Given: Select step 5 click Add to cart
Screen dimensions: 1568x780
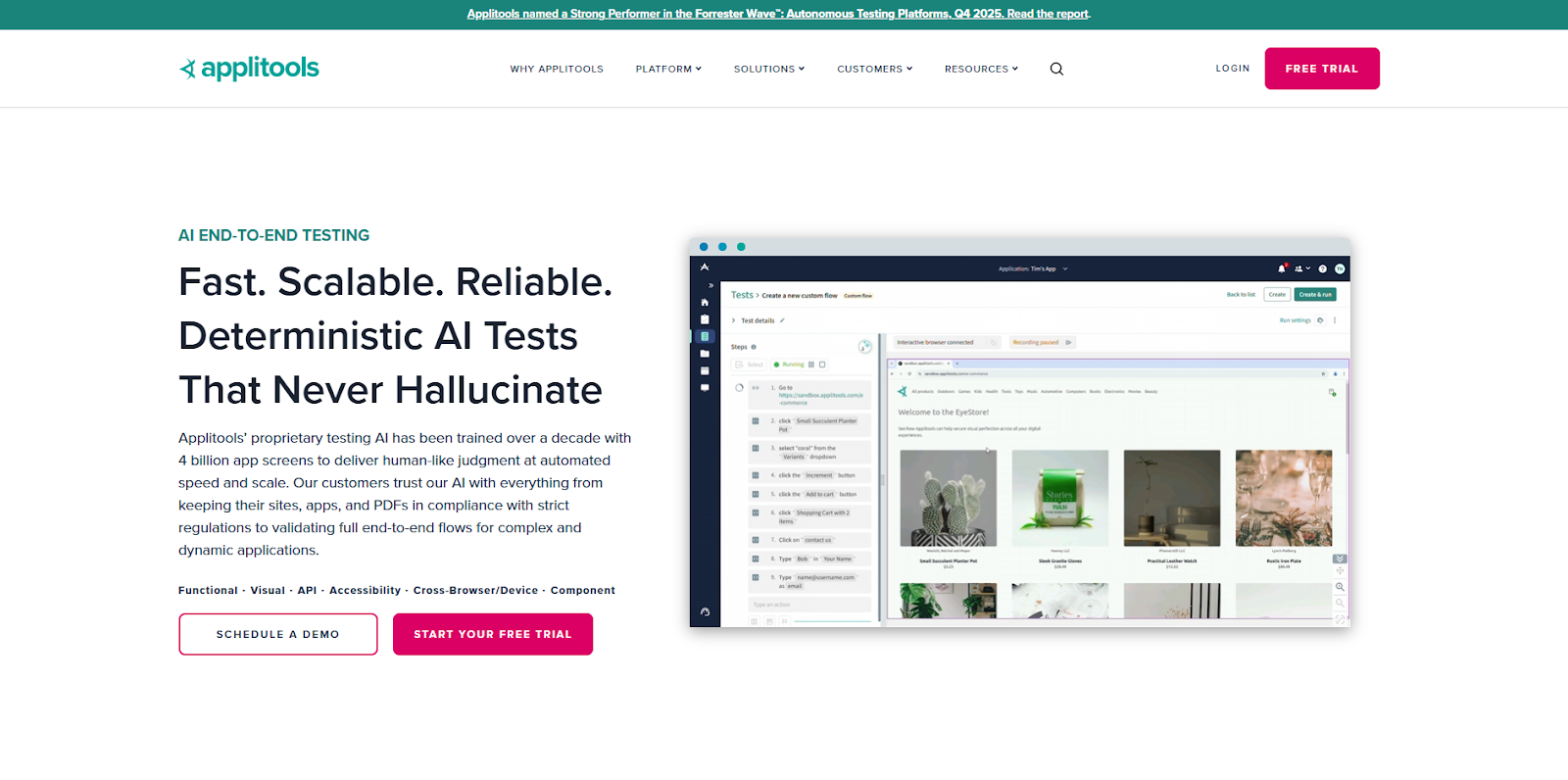Looking at the screenshot, I should click(x=809, y=494).
